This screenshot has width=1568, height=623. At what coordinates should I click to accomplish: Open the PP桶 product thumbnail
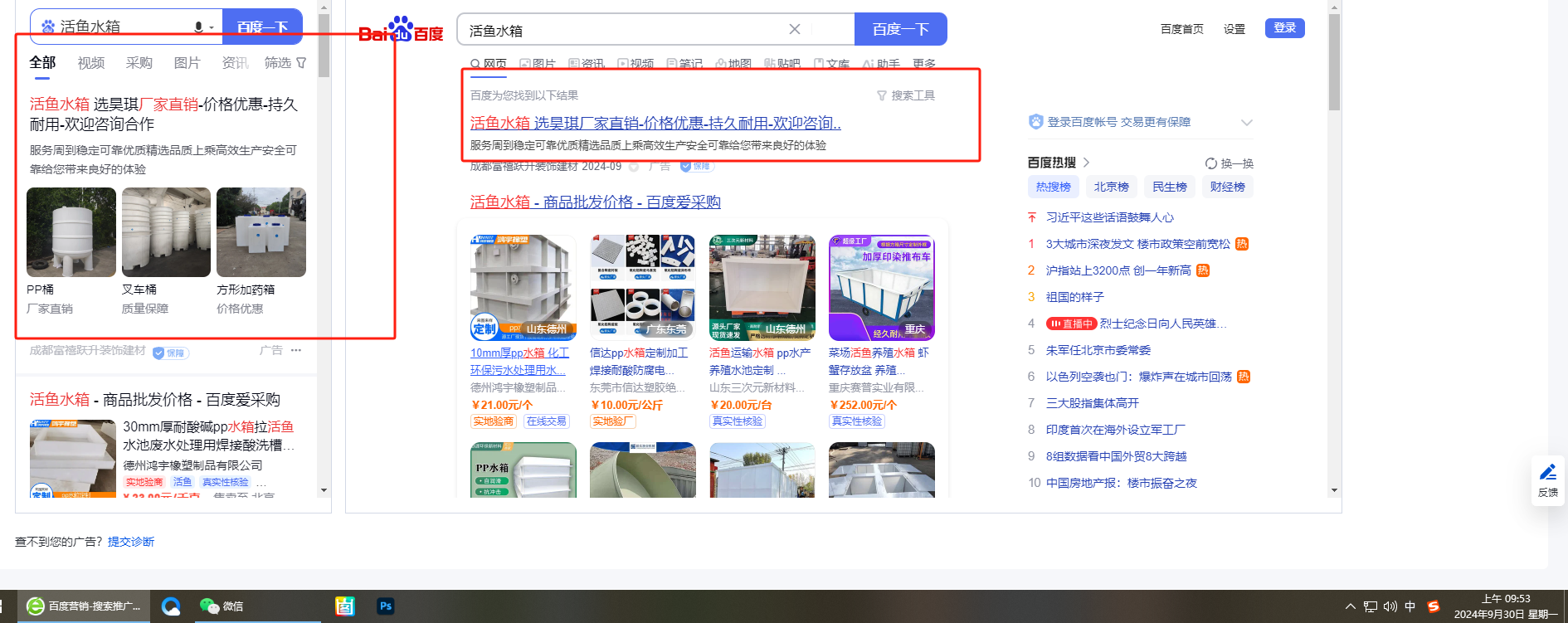pos(71,232)
